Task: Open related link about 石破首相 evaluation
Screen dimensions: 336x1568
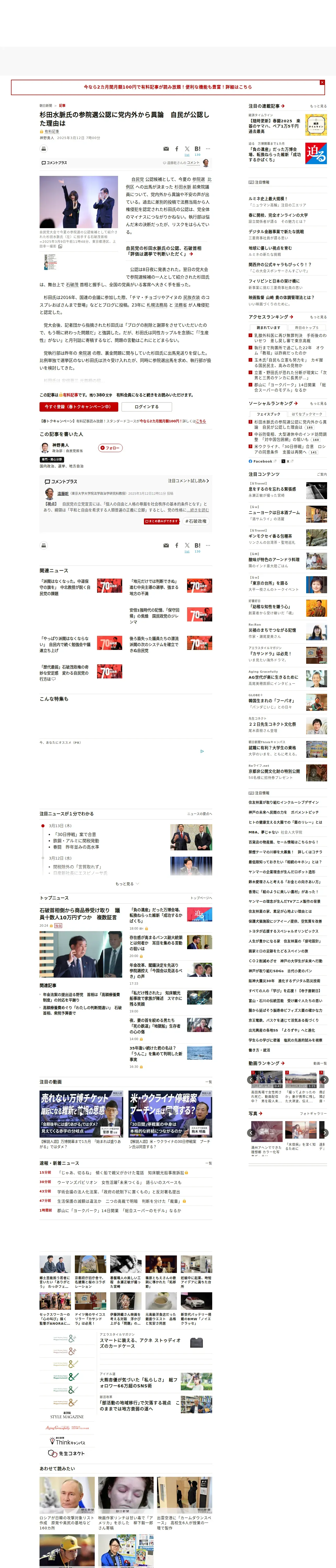Action: [164, 251]
